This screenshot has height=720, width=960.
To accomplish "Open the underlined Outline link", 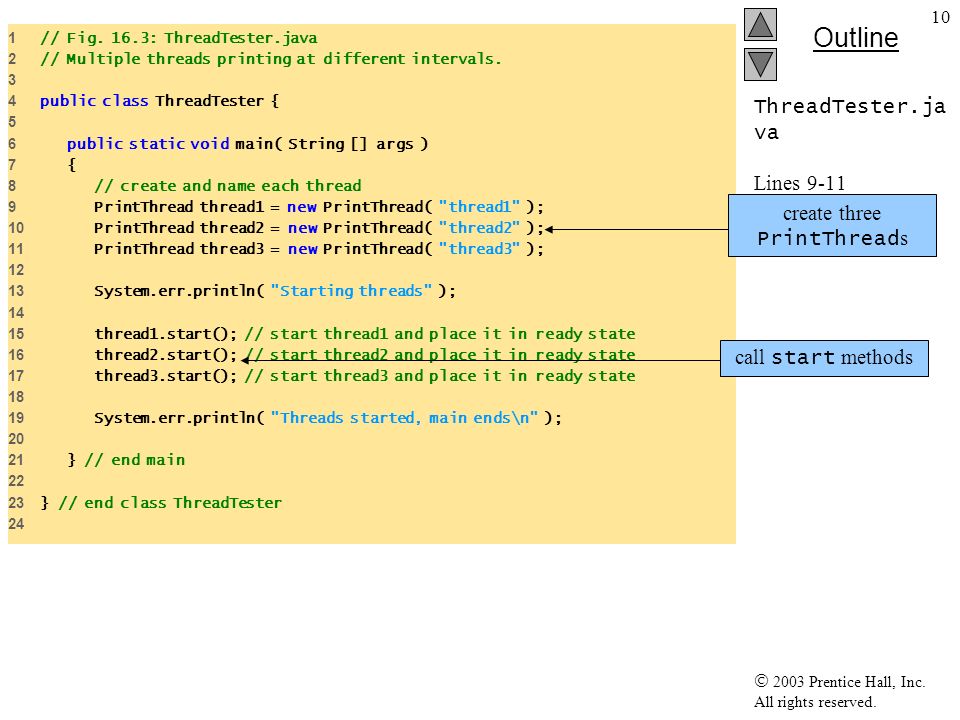I will click(x=855, y=38).
